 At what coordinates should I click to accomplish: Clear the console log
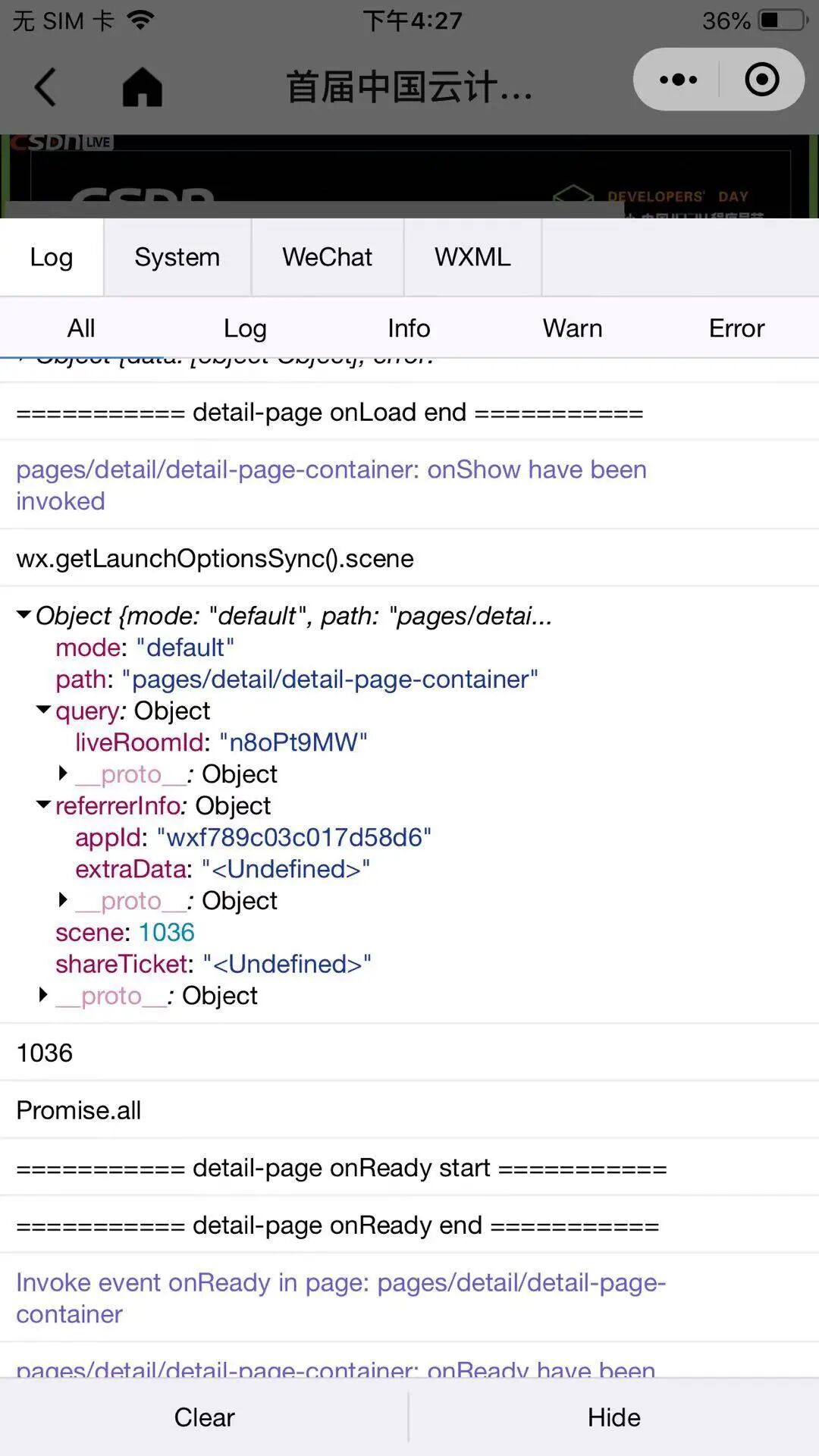[204, 1417]
